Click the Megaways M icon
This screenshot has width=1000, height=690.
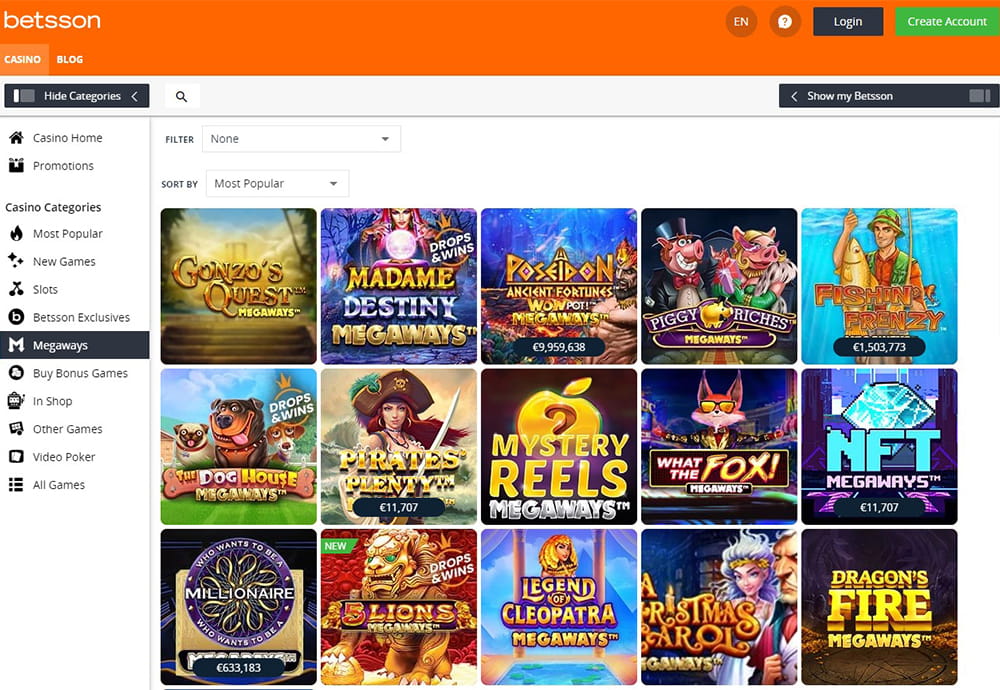(16, 345)
